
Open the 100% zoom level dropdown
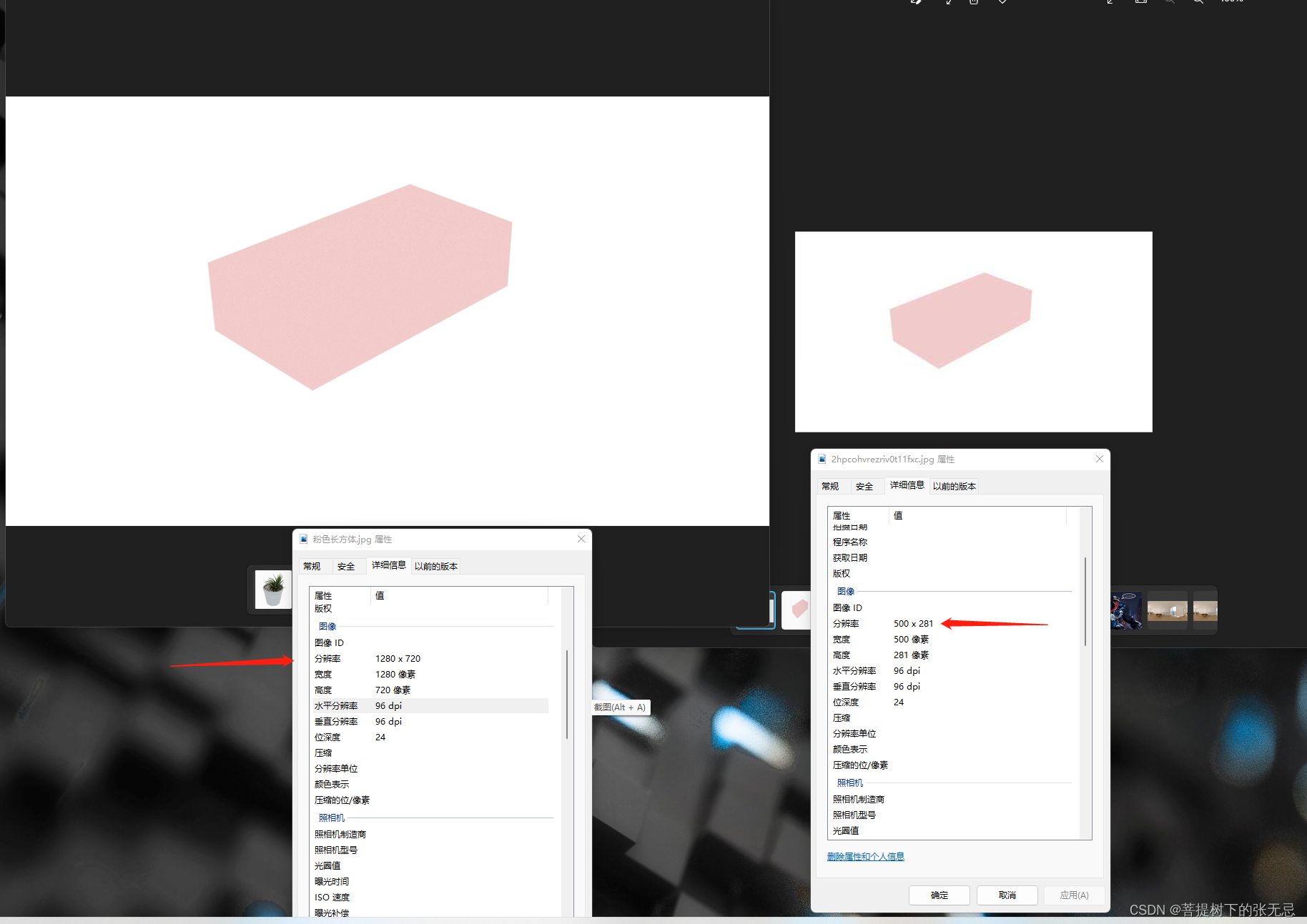(1232, 3)
